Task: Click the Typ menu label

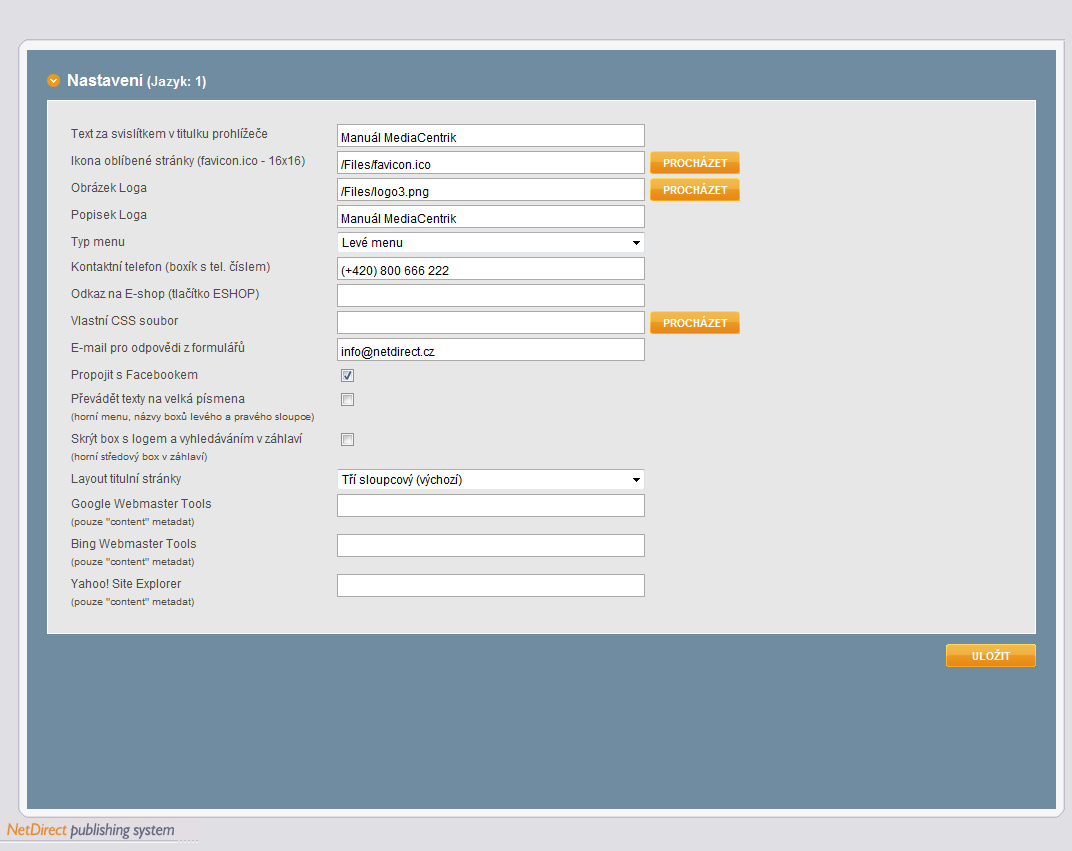Action: 98,242
